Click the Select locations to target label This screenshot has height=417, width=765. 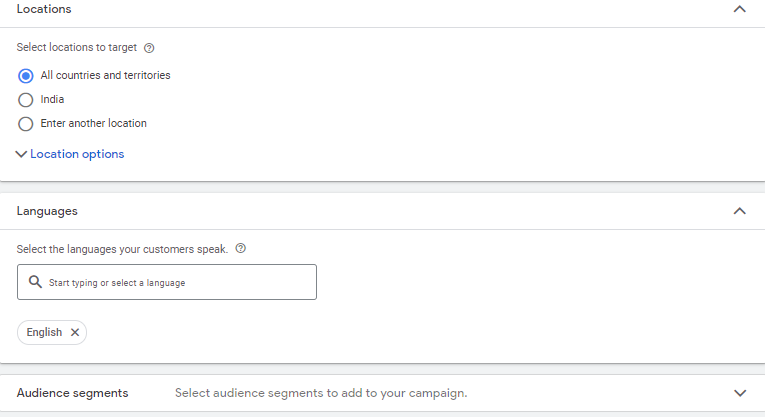[76, 47]
